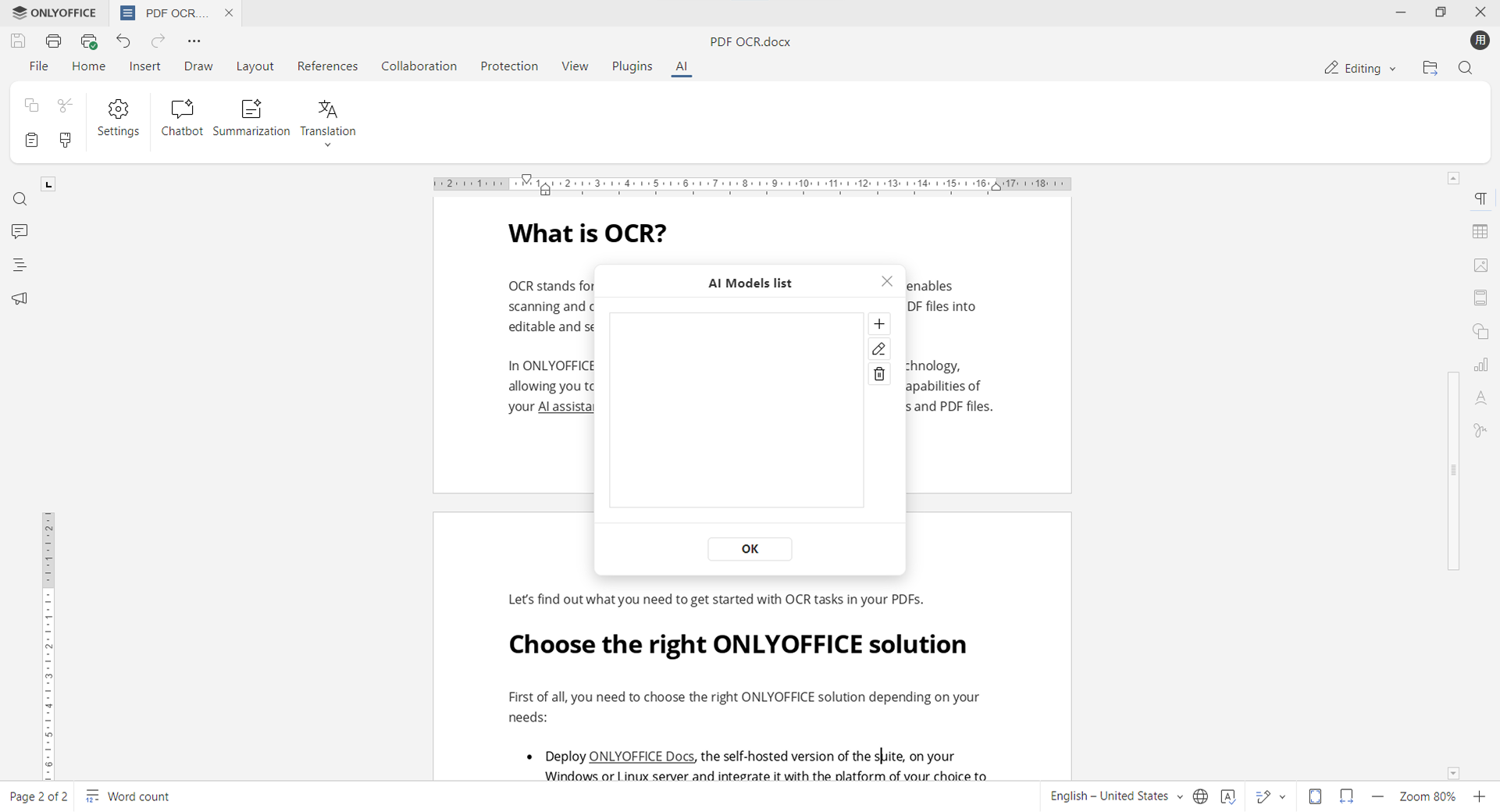
Task: Open the File menu
Action: point(39,67)
